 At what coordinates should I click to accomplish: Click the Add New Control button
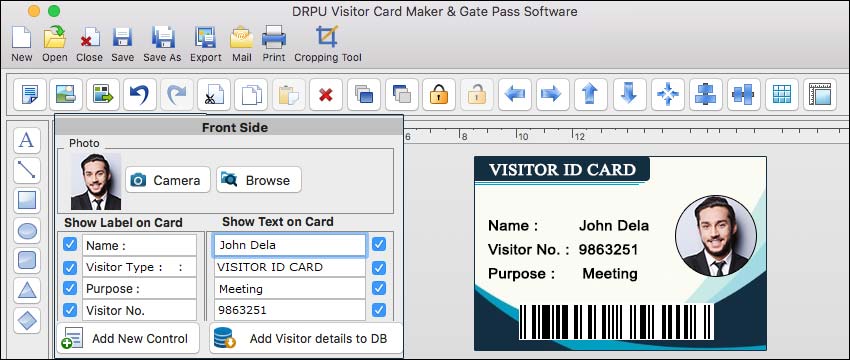point(128,338)
